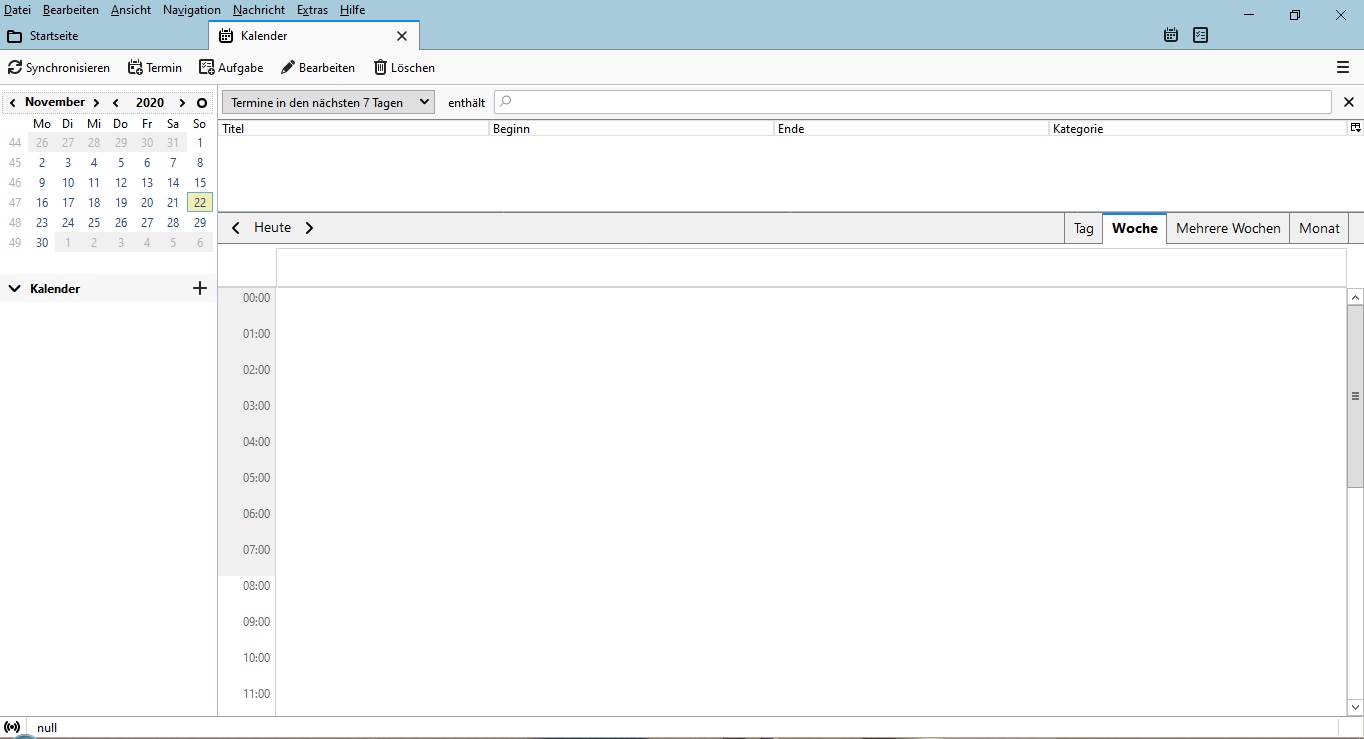Click the Heute button
This screenshot has height=739, width=1364.
[x=272, y=228]
